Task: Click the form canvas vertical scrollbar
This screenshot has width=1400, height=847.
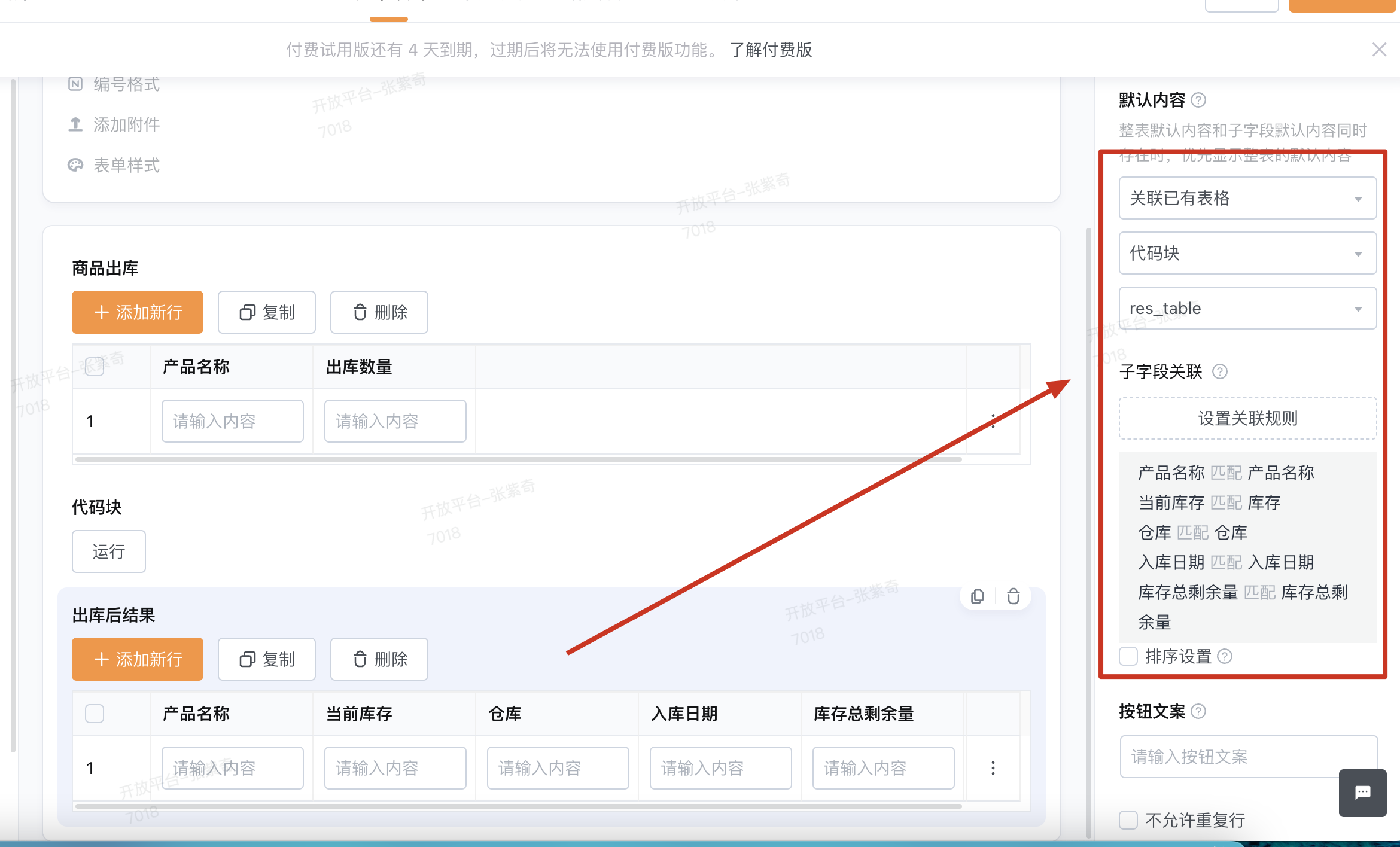Action: 1089,532
